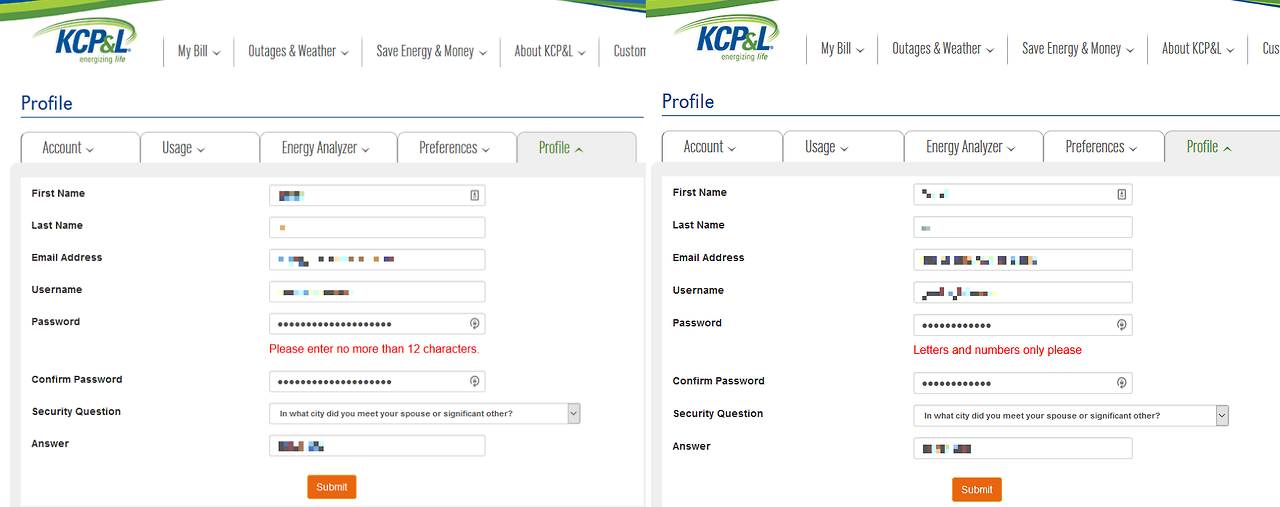Focus the Email Address field in left form
The width and height of the screenshot is (1280, 507).
click(377, 260)
